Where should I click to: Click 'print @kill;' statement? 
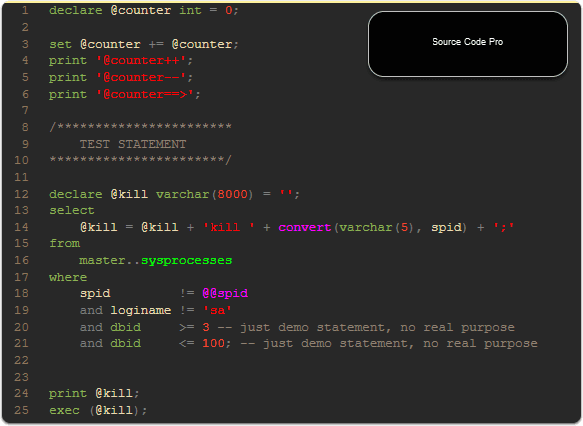point(94,393)
